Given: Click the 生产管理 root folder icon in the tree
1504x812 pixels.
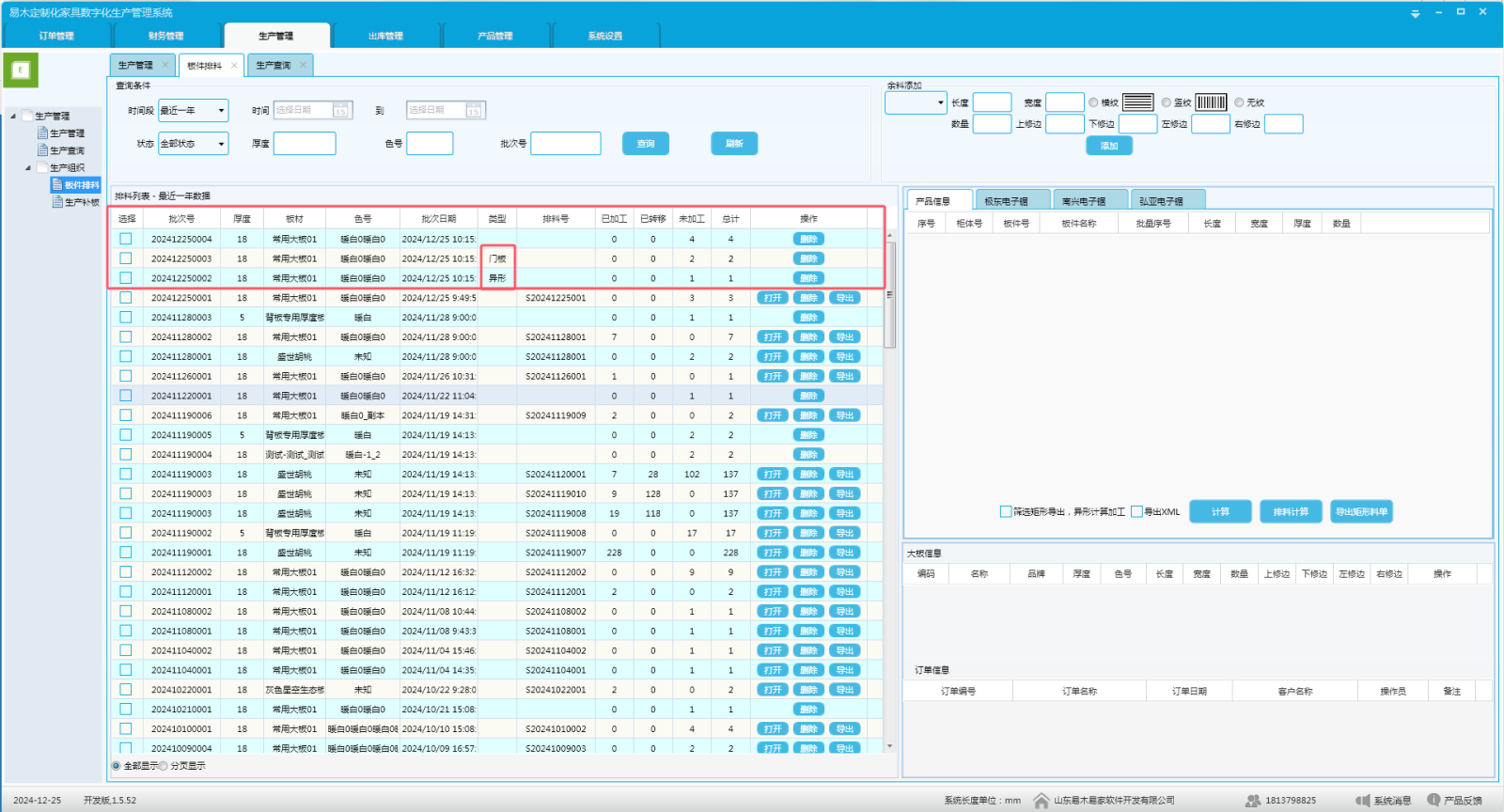Looking at the screenshot, I should click(x=27, y=116).
